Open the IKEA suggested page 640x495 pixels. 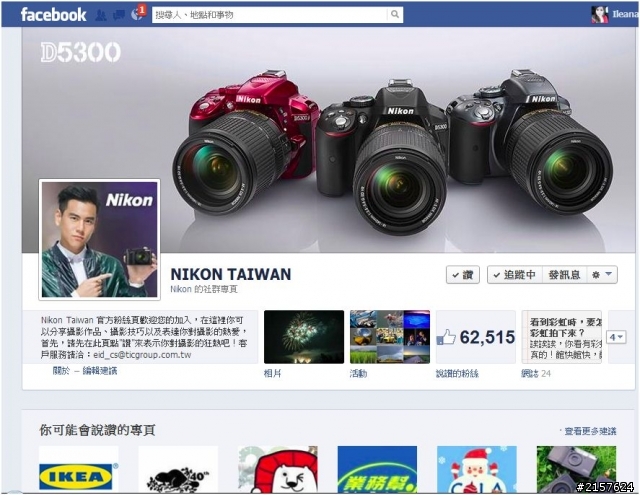coord(78,469)
